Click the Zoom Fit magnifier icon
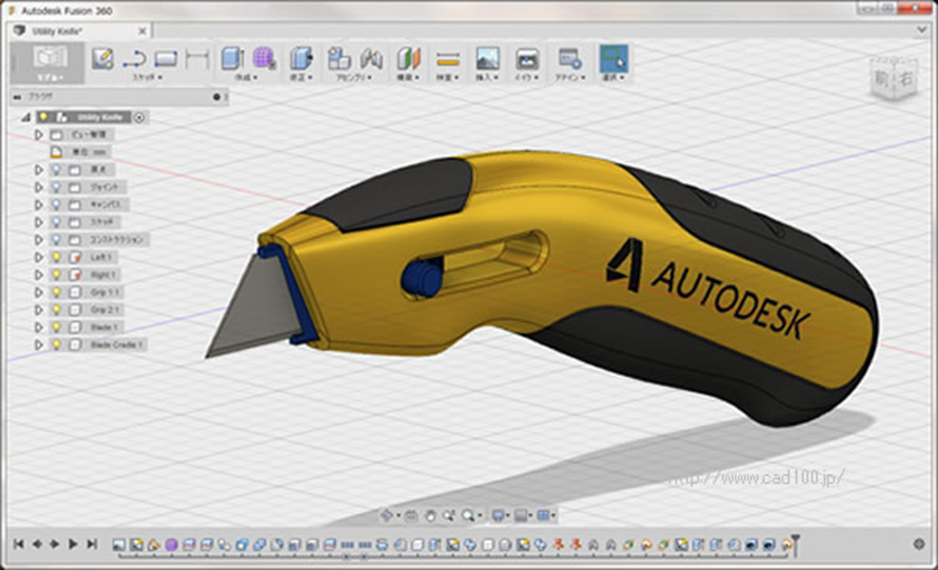 click(x=468, y=516)
